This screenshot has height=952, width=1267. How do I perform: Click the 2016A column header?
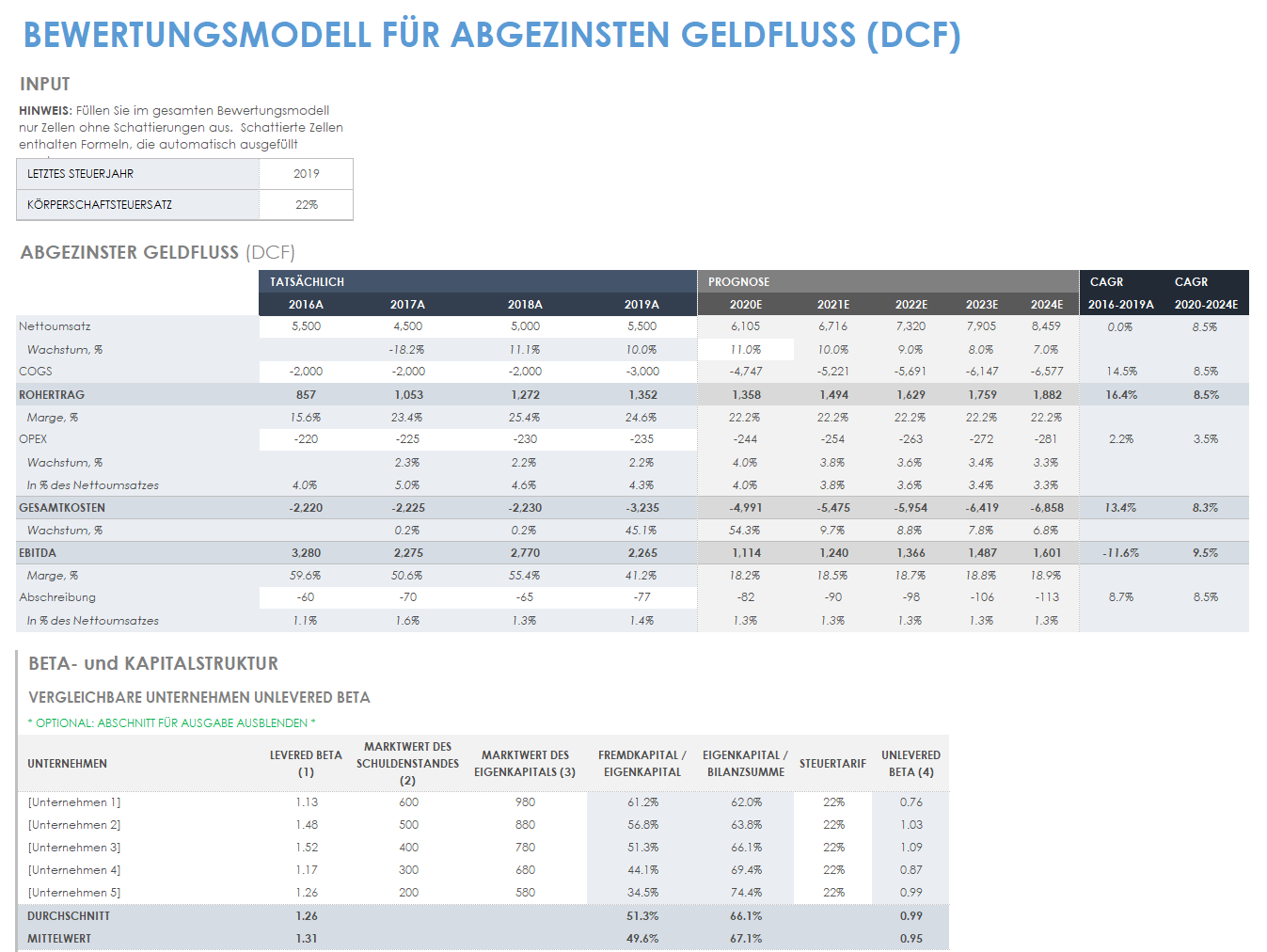[306, 305]
